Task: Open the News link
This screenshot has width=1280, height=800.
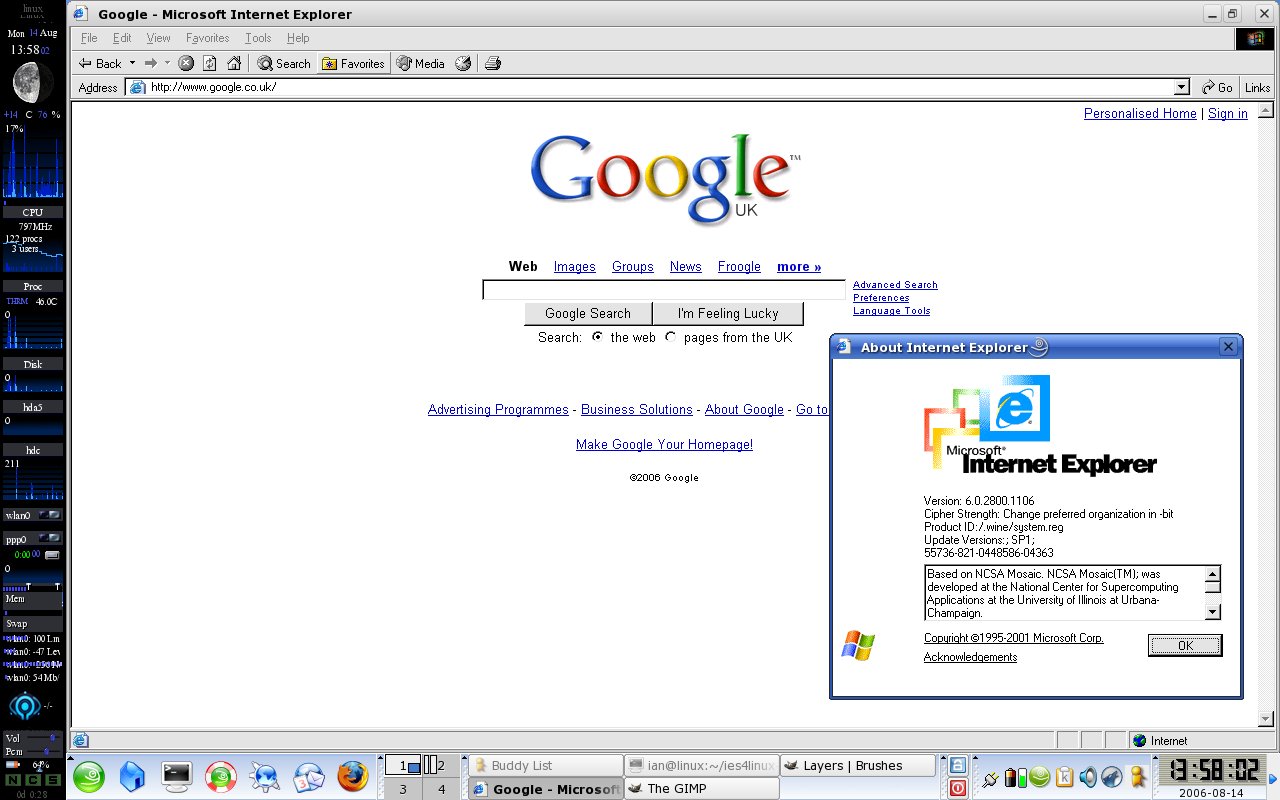Action: pos(685,267)
